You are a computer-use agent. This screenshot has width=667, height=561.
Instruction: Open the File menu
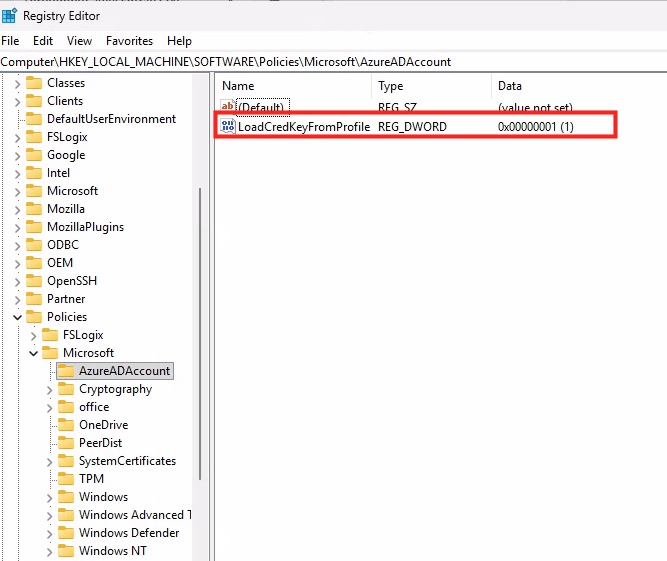coord(10,41)
